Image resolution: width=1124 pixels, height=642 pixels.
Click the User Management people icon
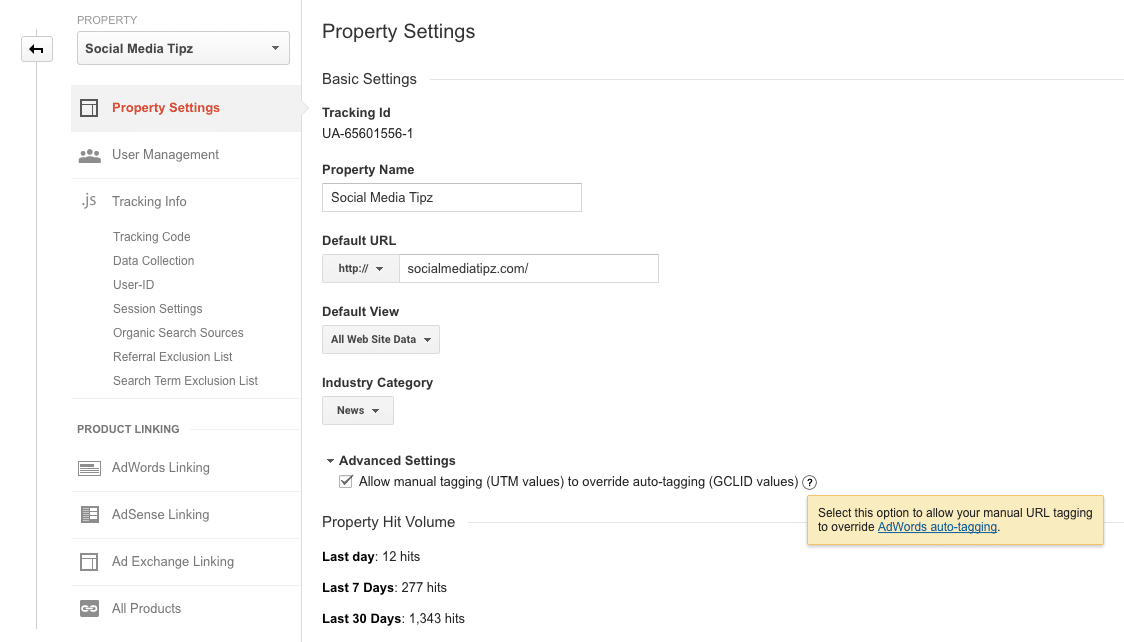tap(90, 155)
